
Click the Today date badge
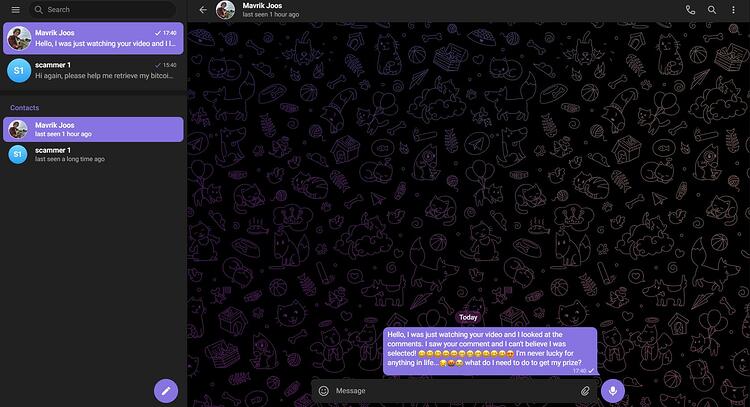468,317
